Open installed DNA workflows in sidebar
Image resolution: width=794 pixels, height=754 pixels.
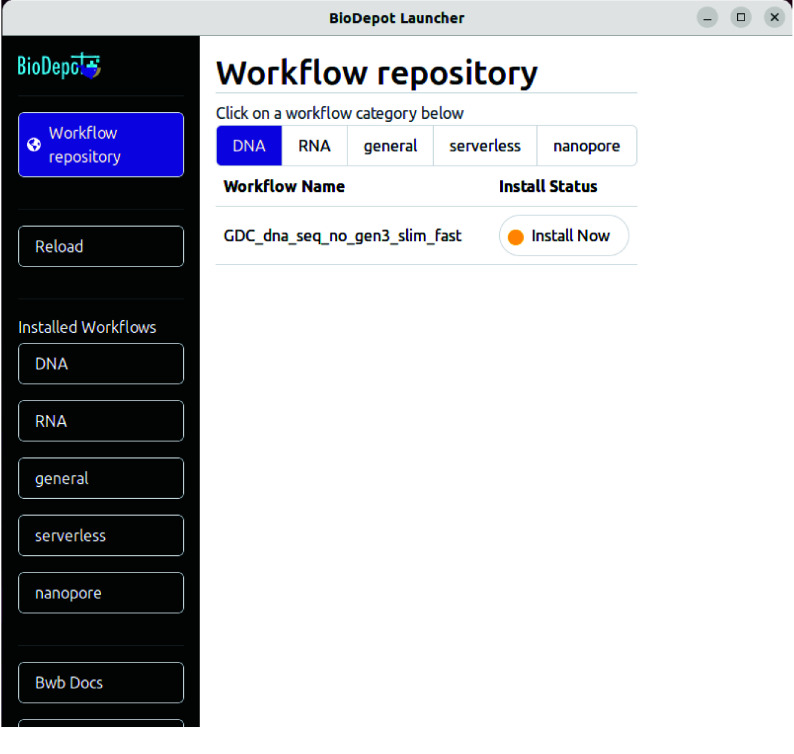click(x=101, y=364)
